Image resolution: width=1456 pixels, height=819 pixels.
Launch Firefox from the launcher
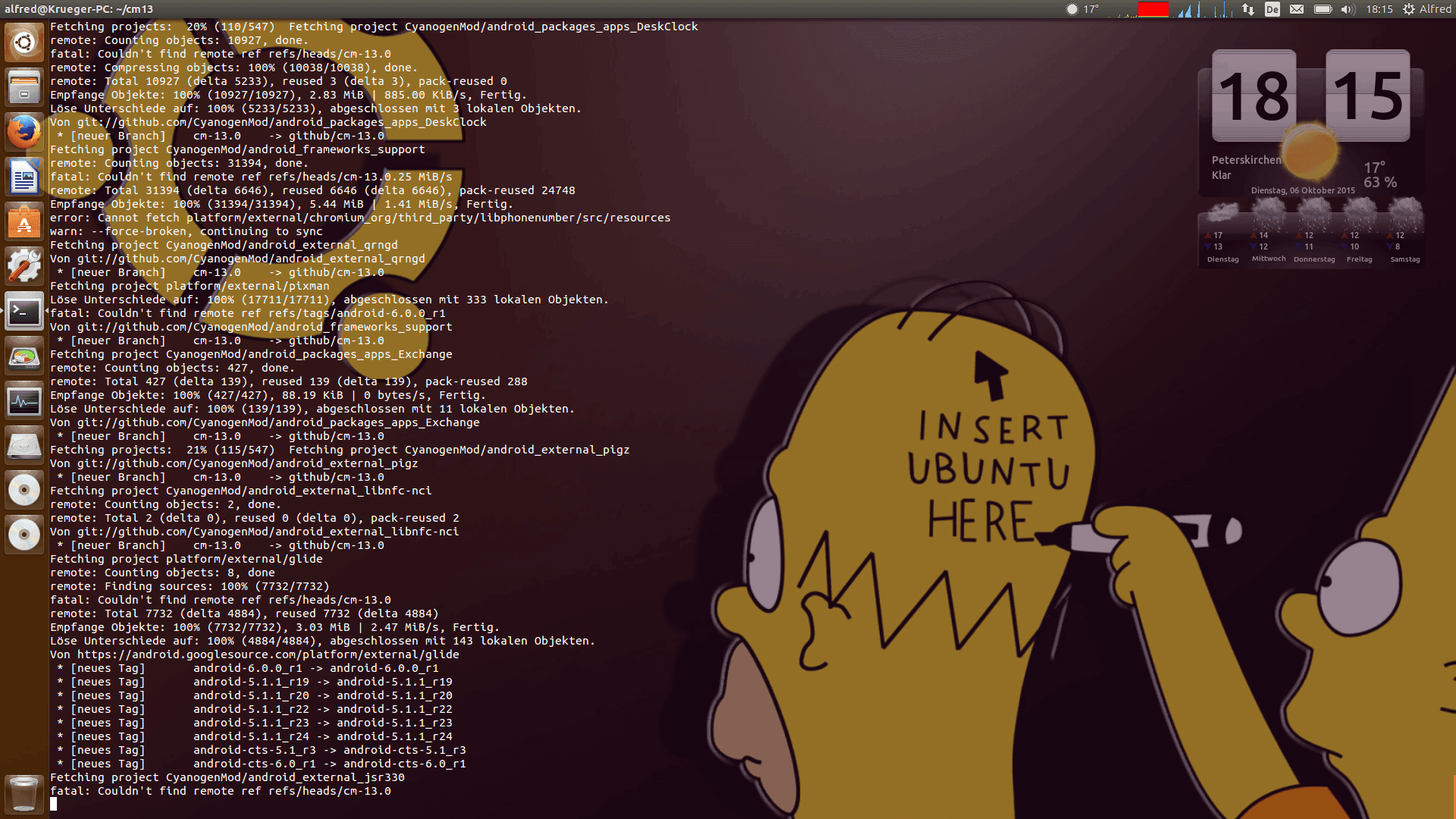(24, 132)
